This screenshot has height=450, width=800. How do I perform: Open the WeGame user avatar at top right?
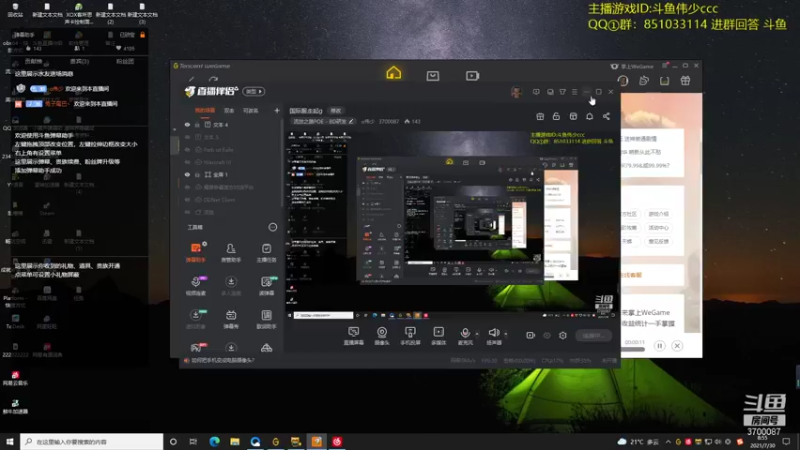[622, 81]
